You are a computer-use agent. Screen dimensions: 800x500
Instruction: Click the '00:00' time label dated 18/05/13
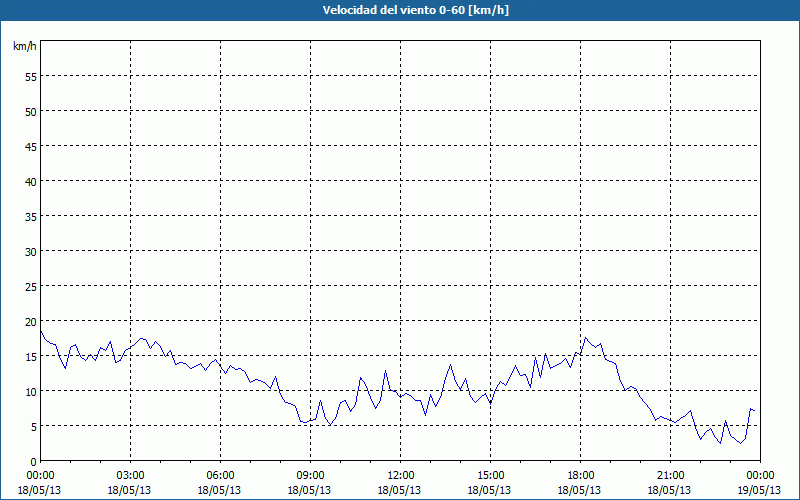click(40, 476)
